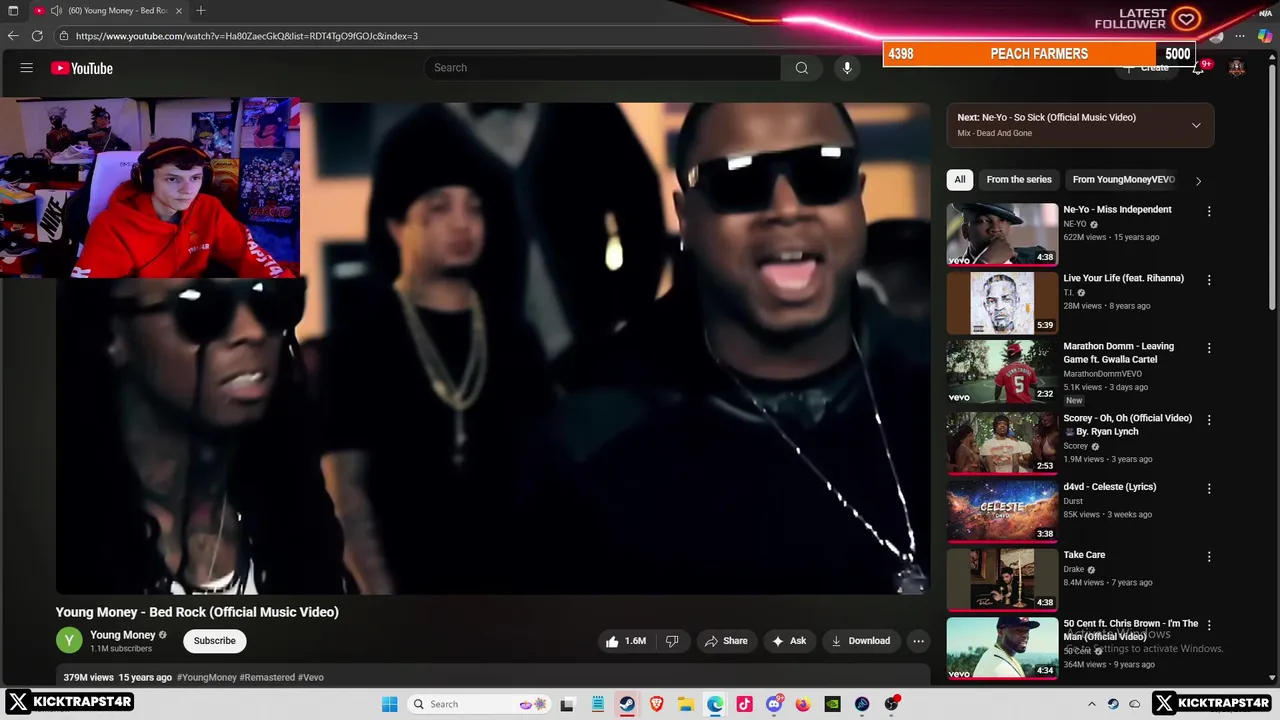Open more actions for the video

coord(918,641)
